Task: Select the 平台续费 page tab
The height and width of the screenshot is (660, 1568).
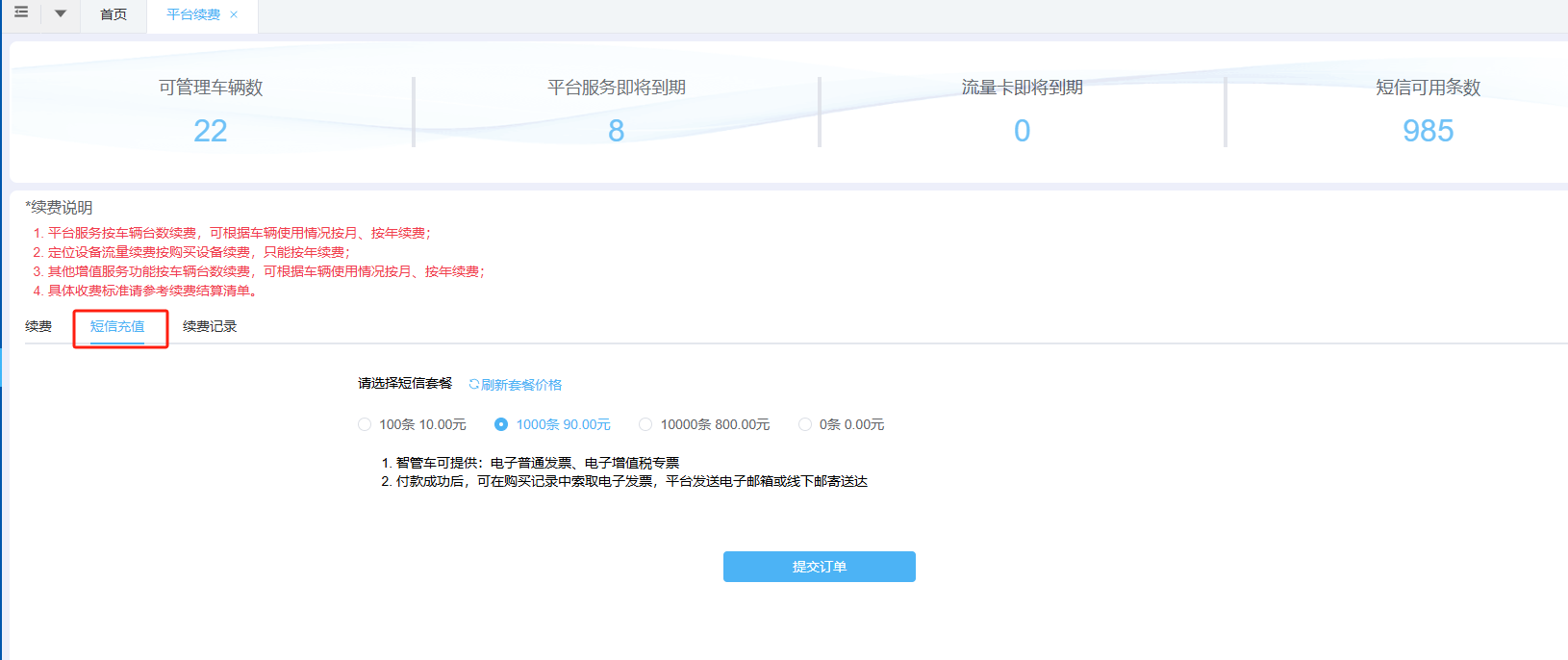Action: coord(192,14)
